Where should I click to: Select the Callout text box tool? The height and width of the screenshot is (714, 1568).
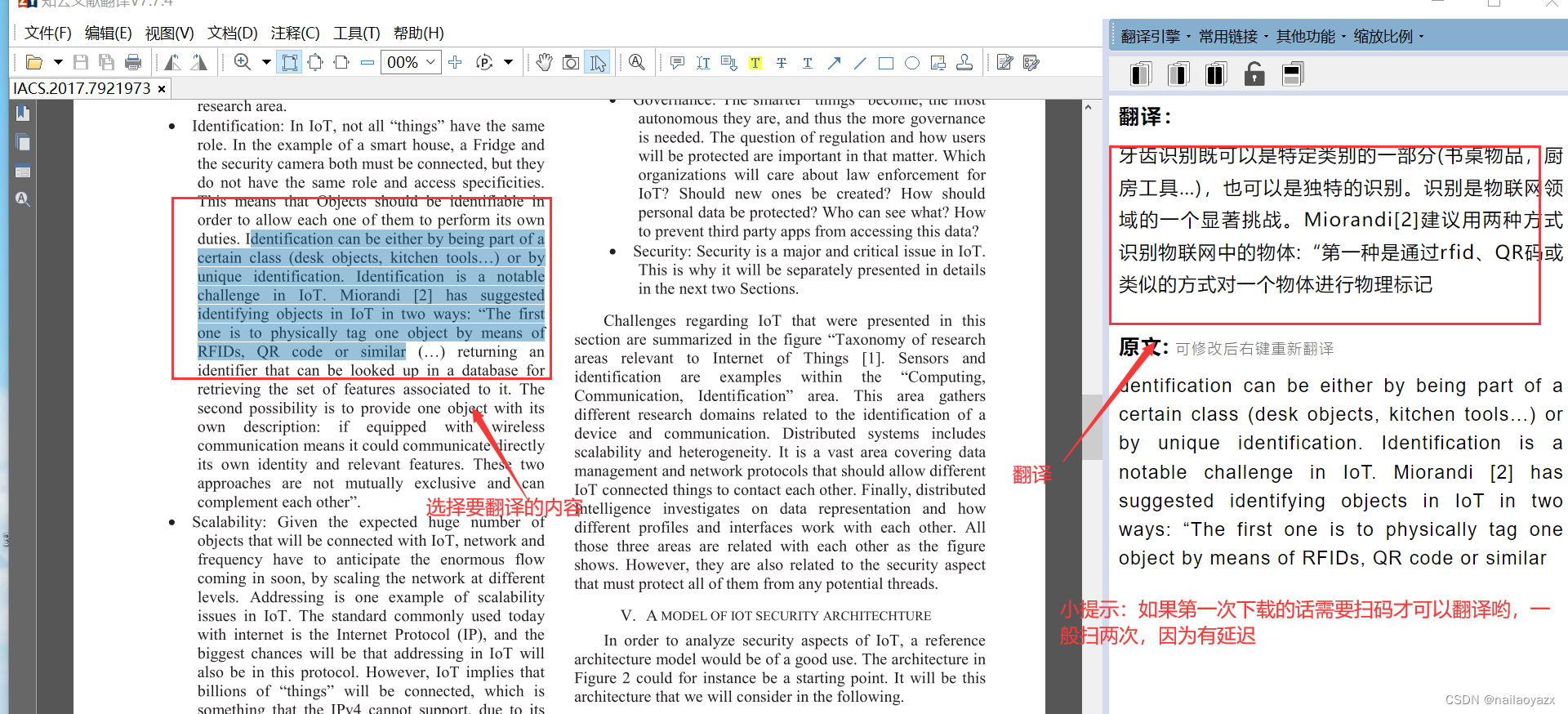[x=729, y=62]
